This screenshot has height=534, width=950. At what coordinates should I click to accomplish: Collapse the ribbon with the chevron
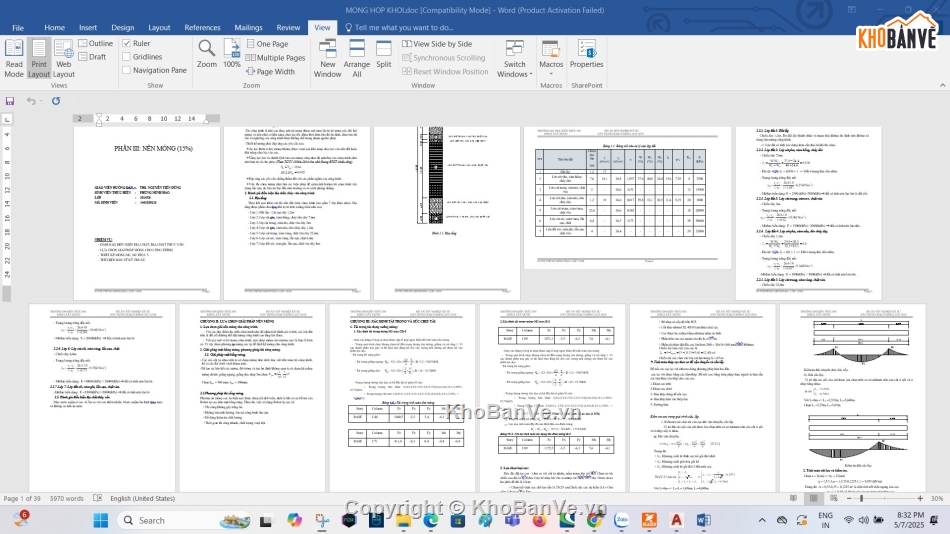tap(942, 85)
